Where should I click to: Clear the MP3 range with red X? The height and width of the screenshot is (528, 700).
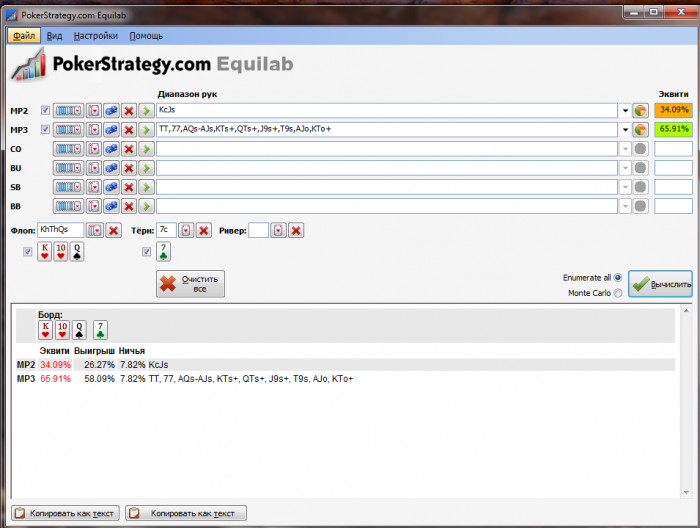[129, 129]
